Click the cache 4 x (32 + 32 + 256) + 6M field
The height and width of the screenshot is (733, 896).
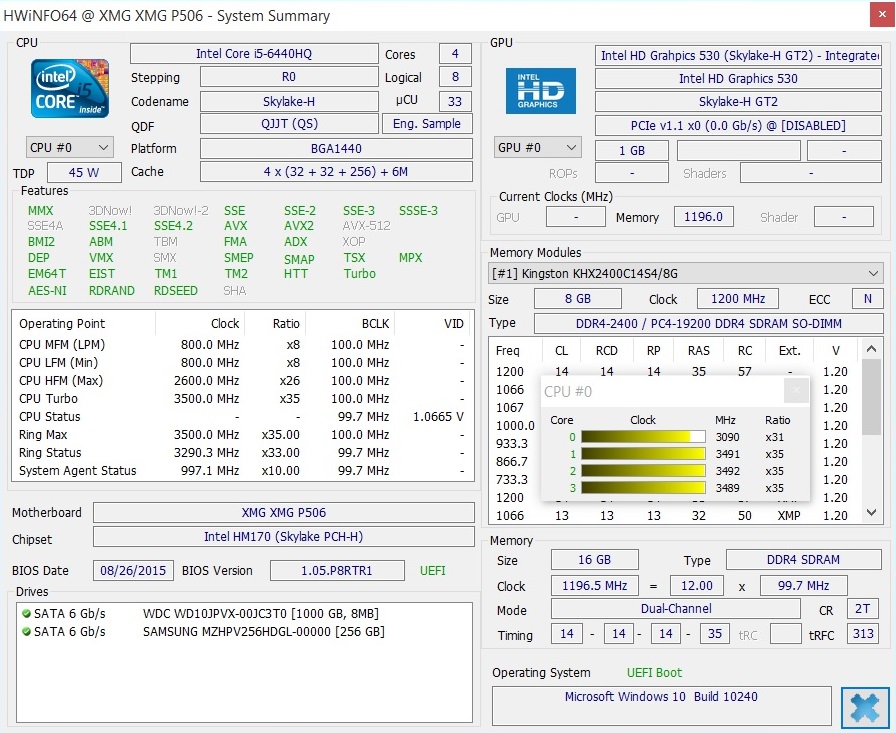click(336, 171)
